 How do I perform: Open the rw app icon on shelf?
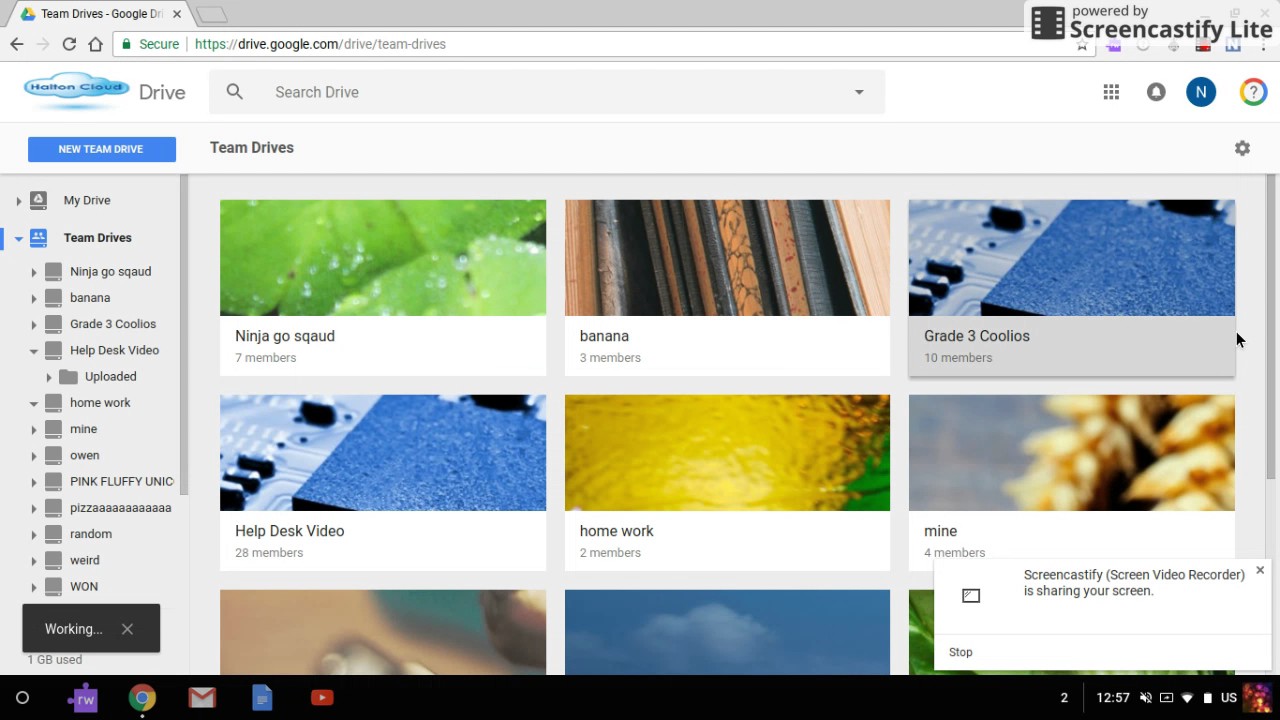tap(82, 698)
